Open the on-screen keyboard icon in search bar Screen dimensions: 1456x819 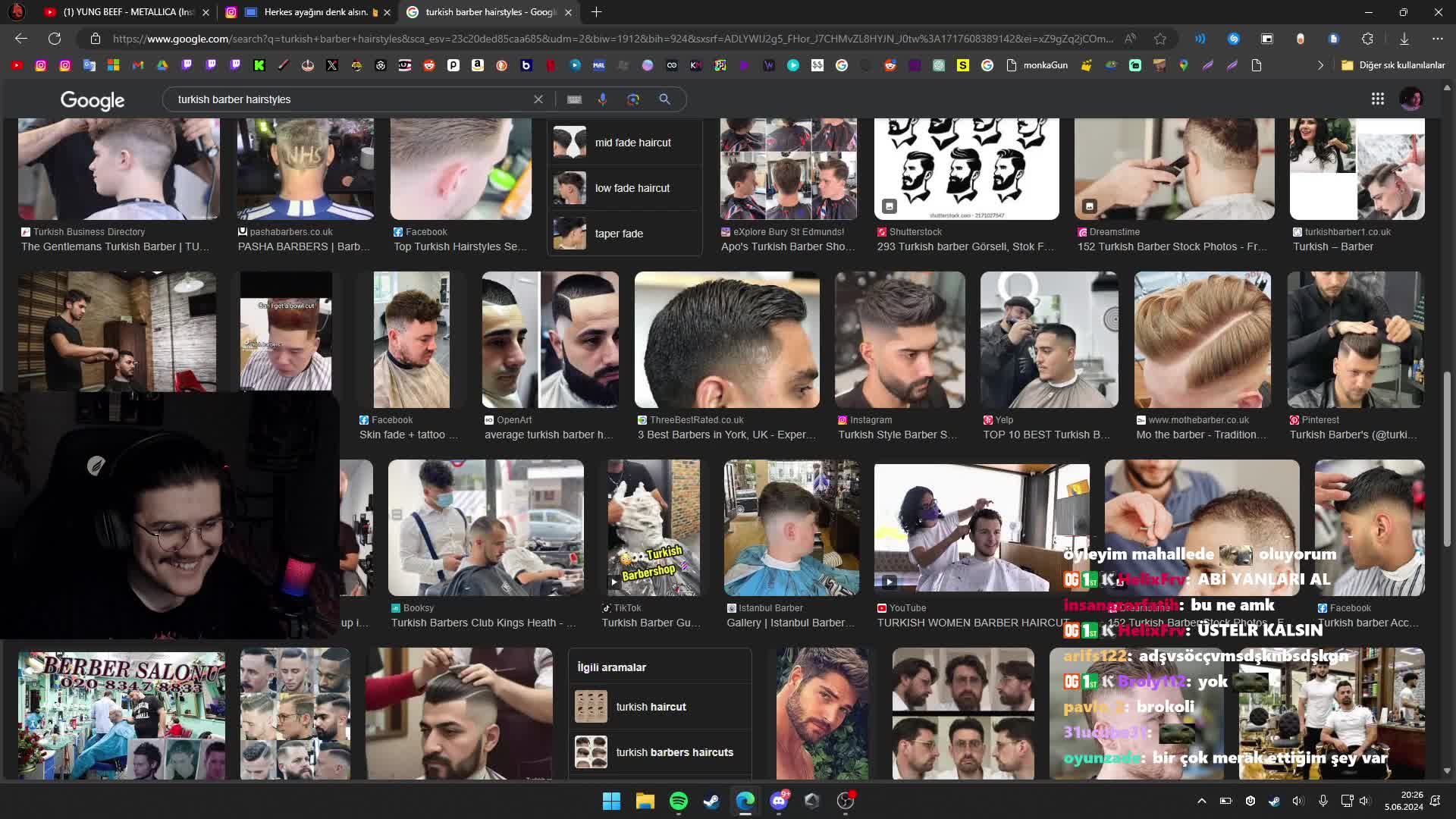[x=574, y=99]
